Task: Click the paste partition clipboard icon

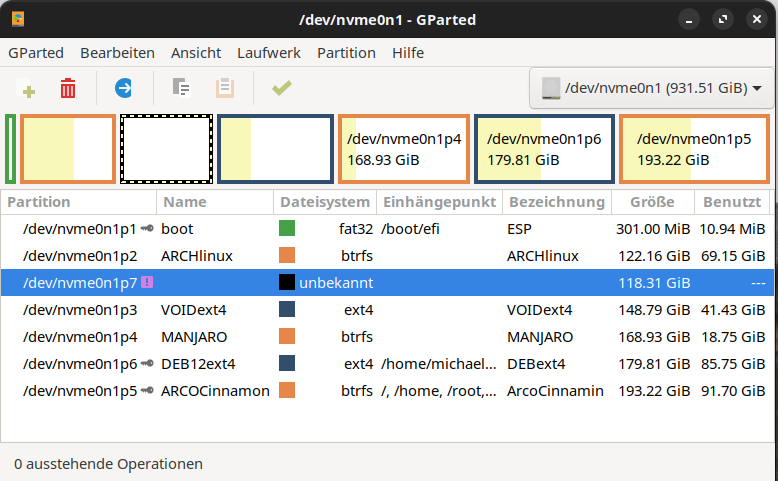Action: coord(225,89)
